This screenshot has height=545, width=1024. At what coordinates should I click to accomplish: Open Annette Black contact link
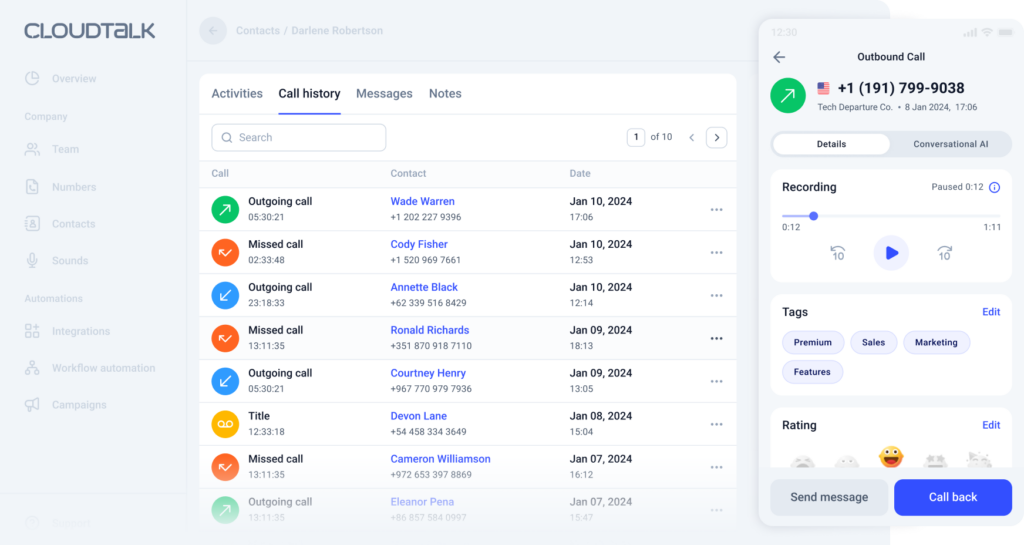click(x=424, y=287)
